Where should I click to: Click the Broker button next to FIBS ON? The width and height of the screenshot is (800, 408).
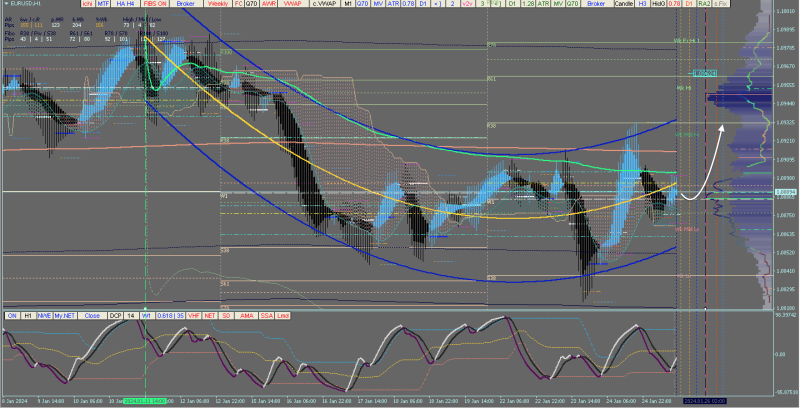[186, 4]
